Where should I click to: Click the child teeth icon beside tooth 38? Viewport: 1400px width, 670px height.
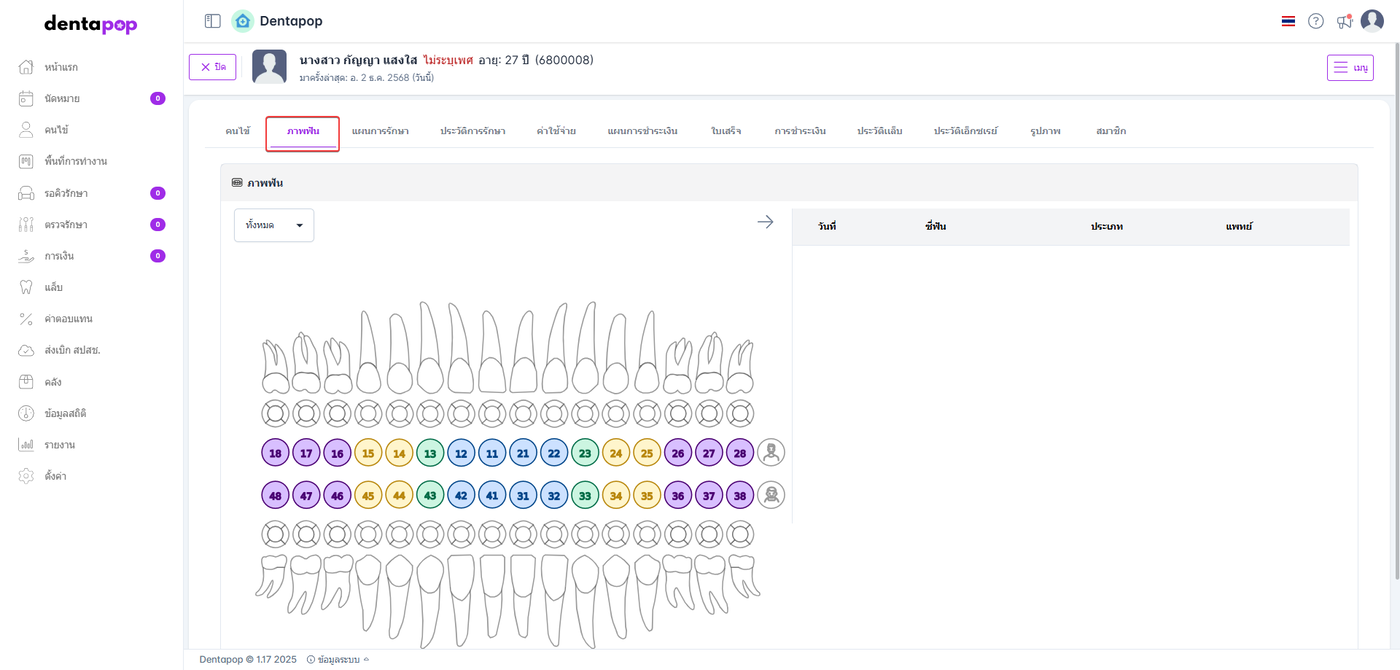(771, 495)
